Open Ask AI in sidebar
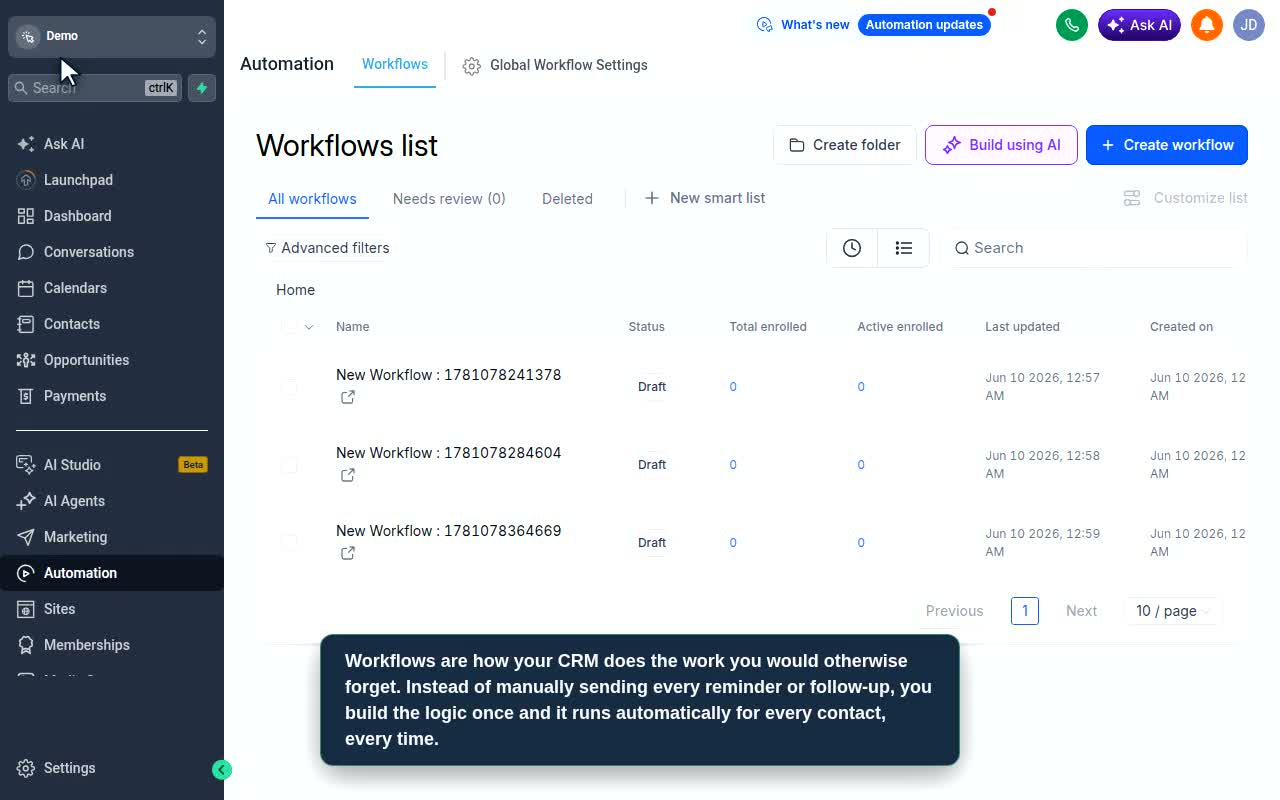Image resolution: width=1280 pixels, height=800 pixels. coord(112,144)
